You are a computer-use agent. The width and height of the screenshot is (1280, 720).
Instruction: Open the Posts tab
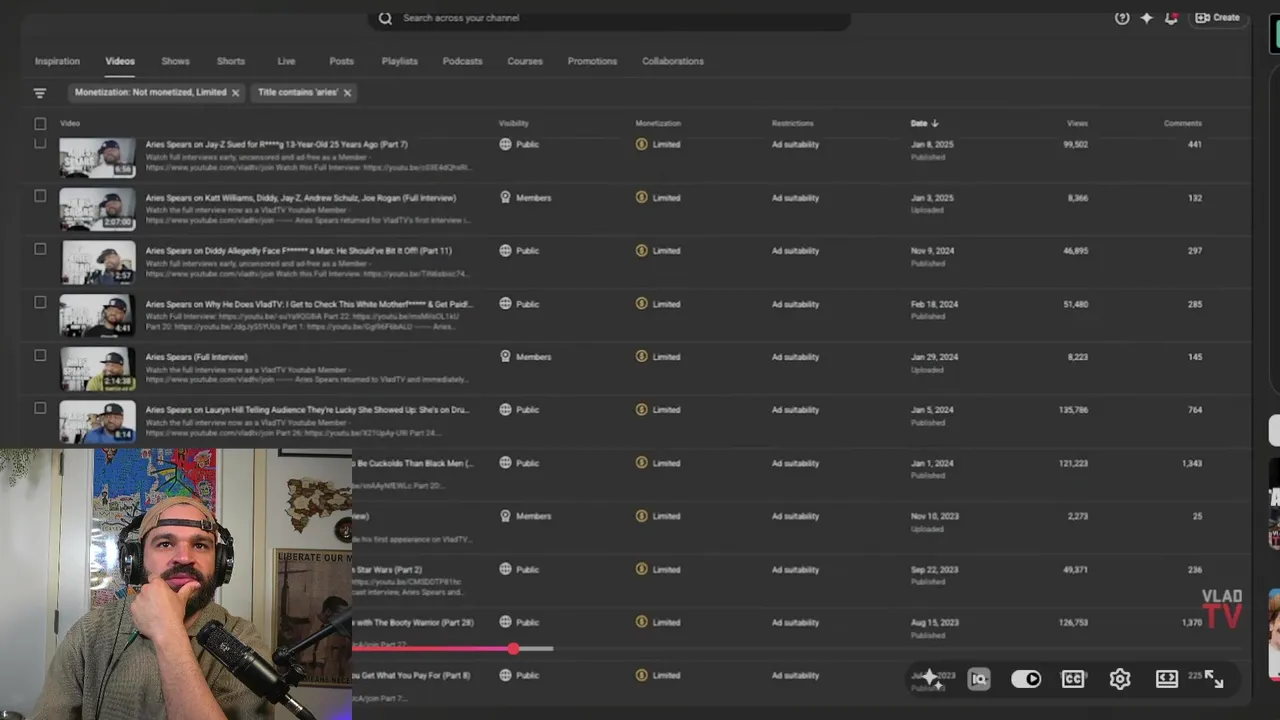point(341,61)
